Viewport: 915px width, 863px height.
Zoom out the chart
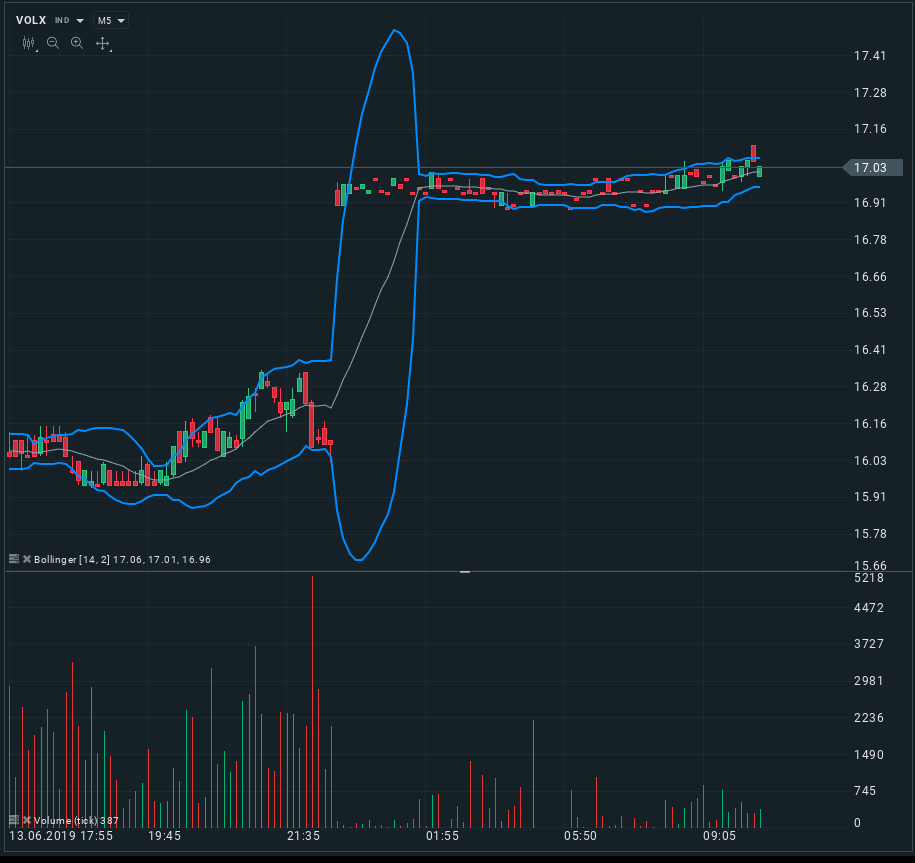(53, 43)
